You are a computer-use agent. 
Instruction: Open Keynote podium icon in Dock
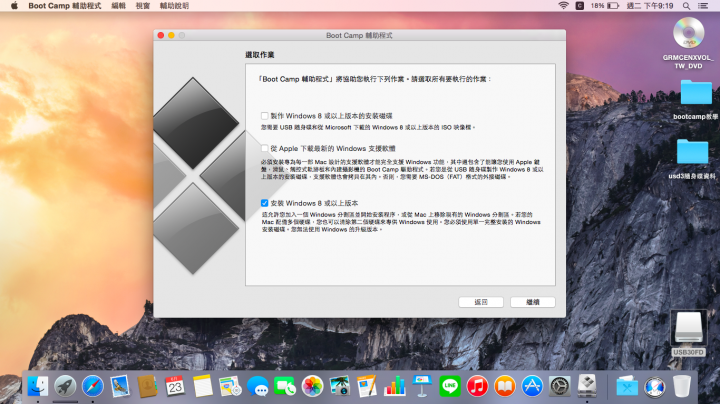click(422, 386)
